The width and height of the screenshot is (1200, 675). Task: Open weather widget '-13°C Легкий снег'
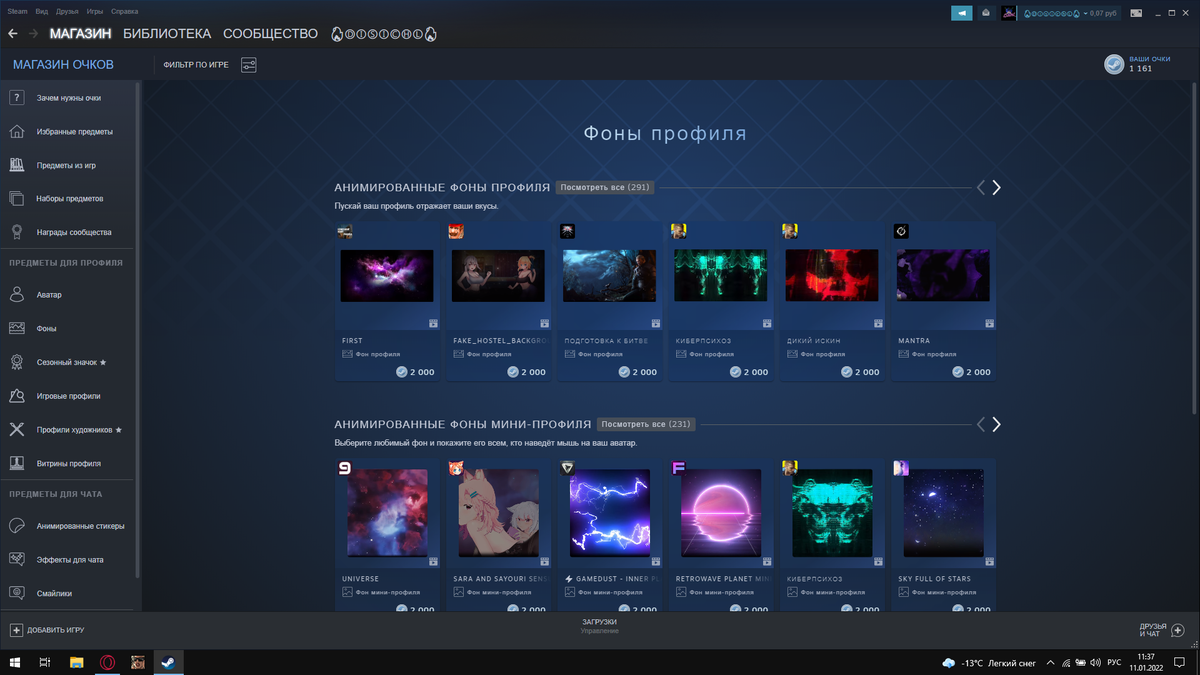point(987,663)
